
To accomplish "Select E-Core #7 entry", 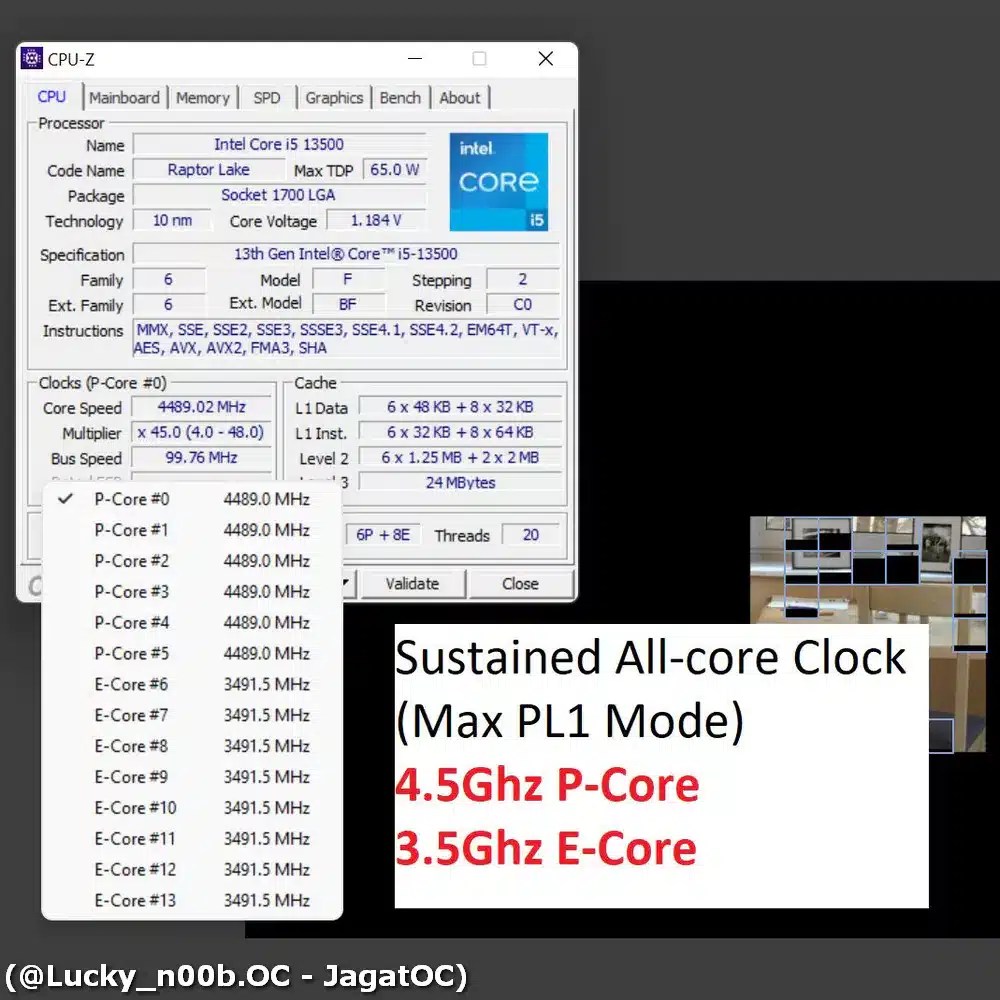I will (x=192, y=715).
